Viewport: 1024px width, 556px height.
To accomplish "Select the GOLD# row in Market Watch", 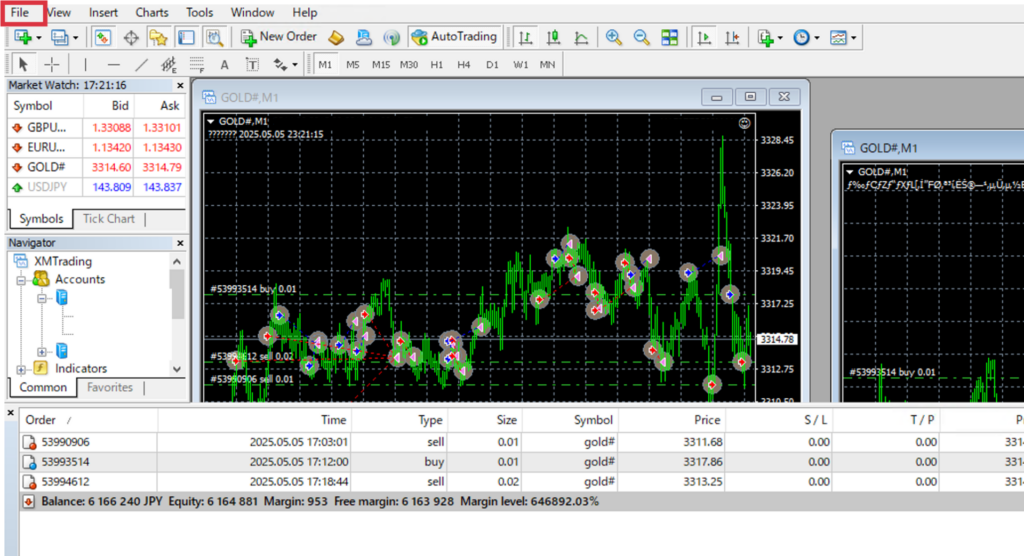I will pos(97,167).
